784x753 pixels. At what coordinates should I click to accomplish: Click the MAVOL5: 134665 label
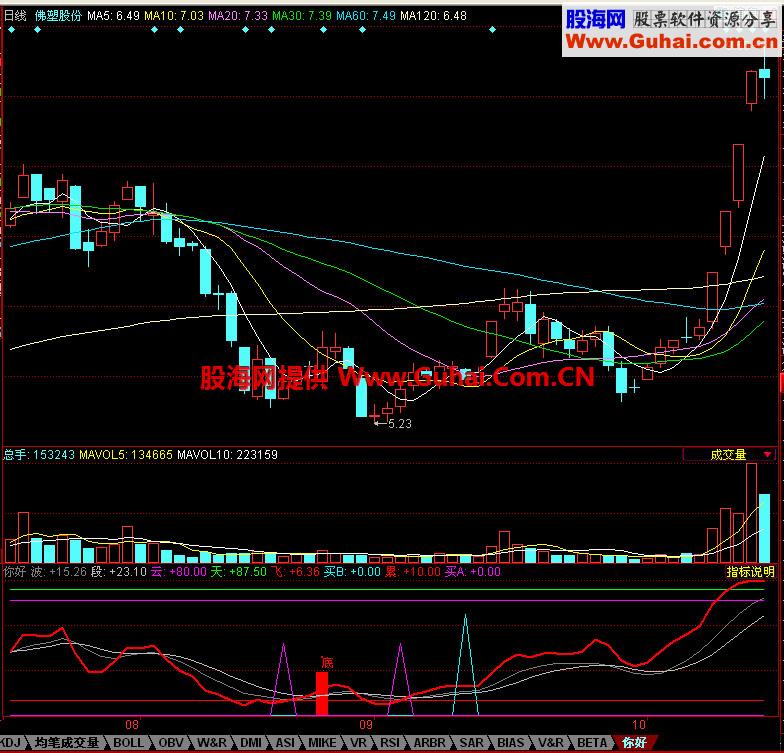pyautogui.click(x=126, y=454)
